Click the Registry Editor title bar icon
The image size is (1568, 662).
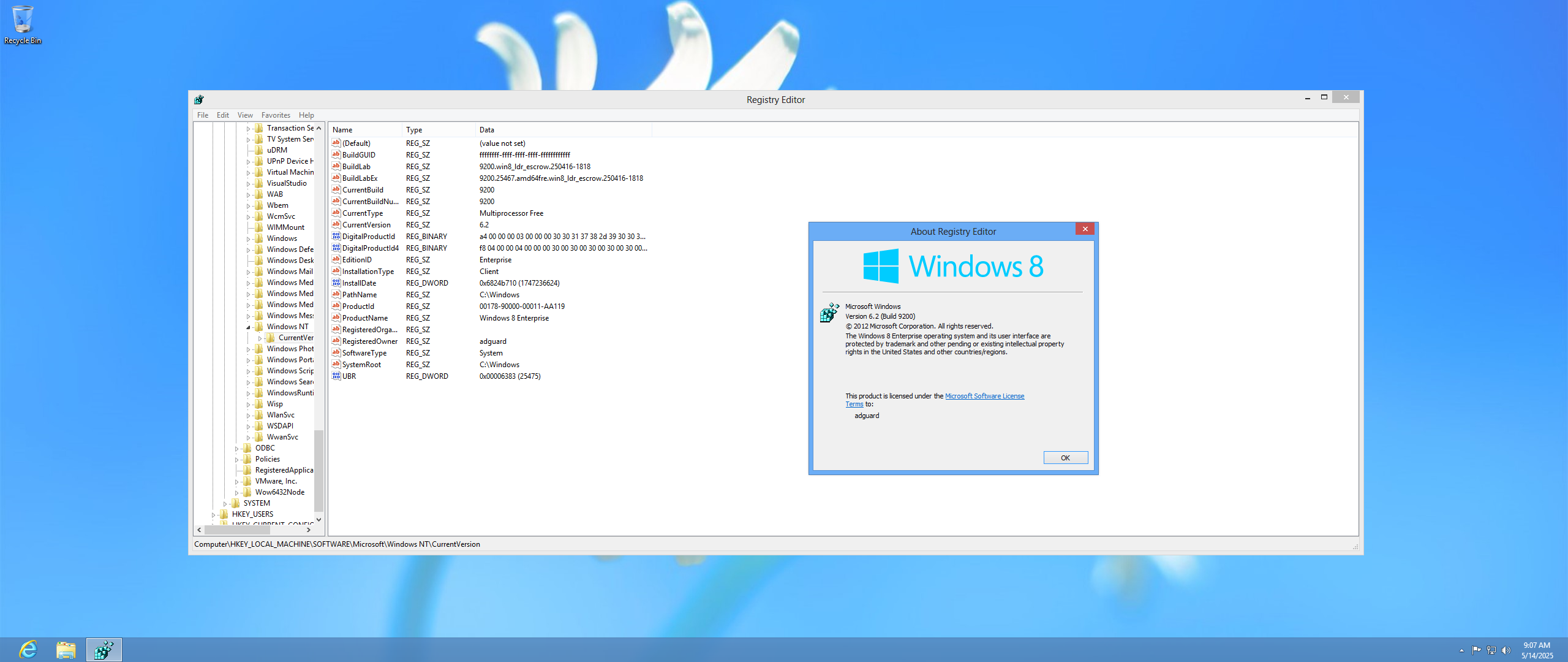click(x=198, y=99)
